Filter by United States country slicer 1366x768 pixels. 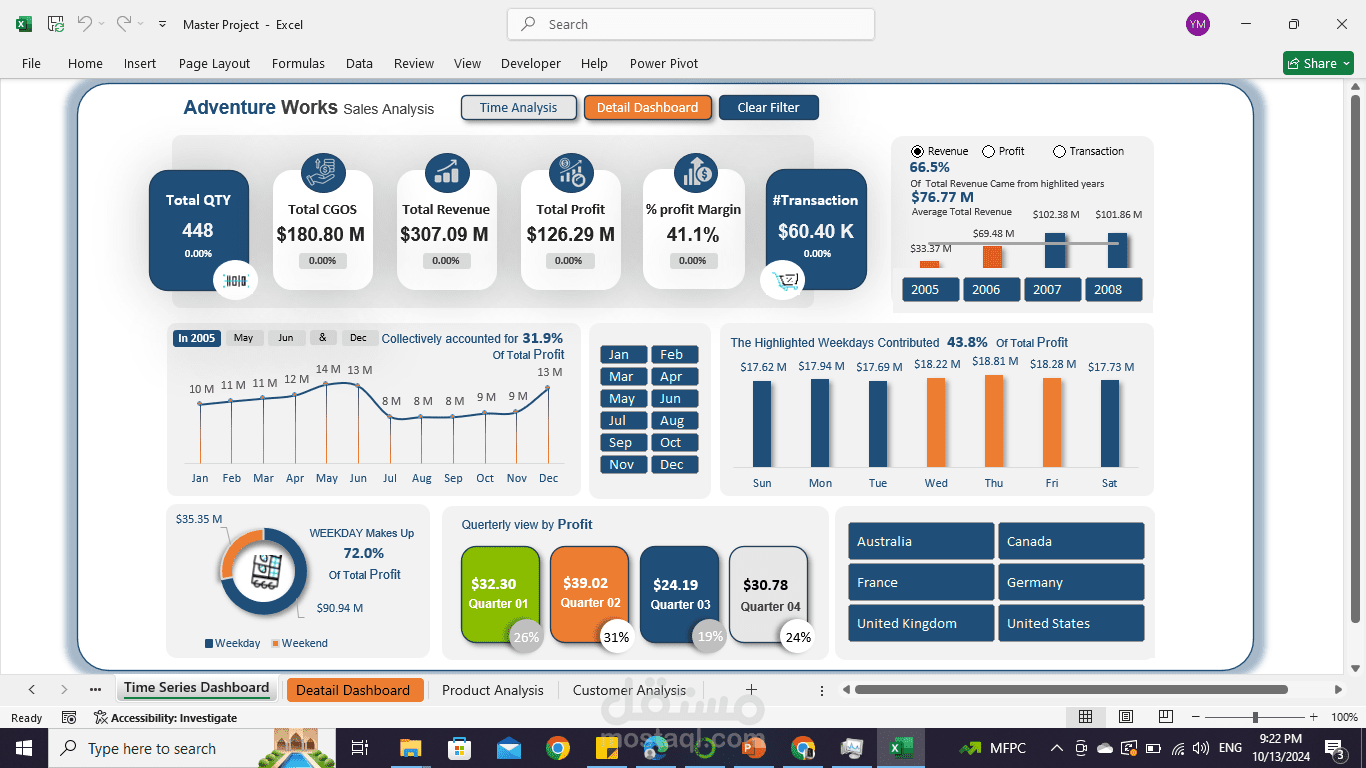pos(1071,623)
